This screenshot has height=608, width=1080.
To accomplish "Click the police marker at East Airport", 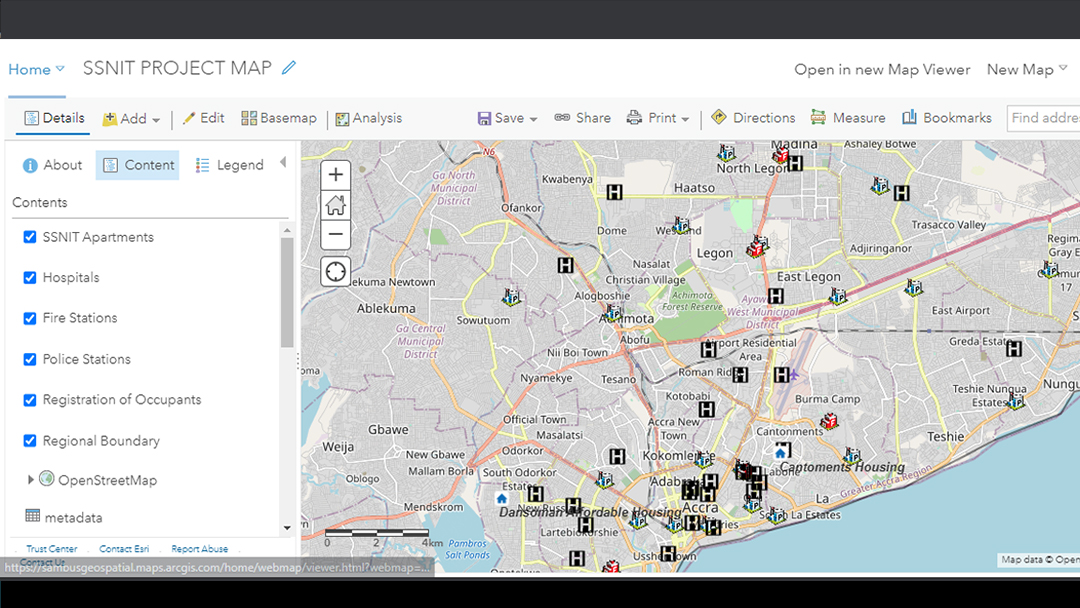I will click(914, 287).
